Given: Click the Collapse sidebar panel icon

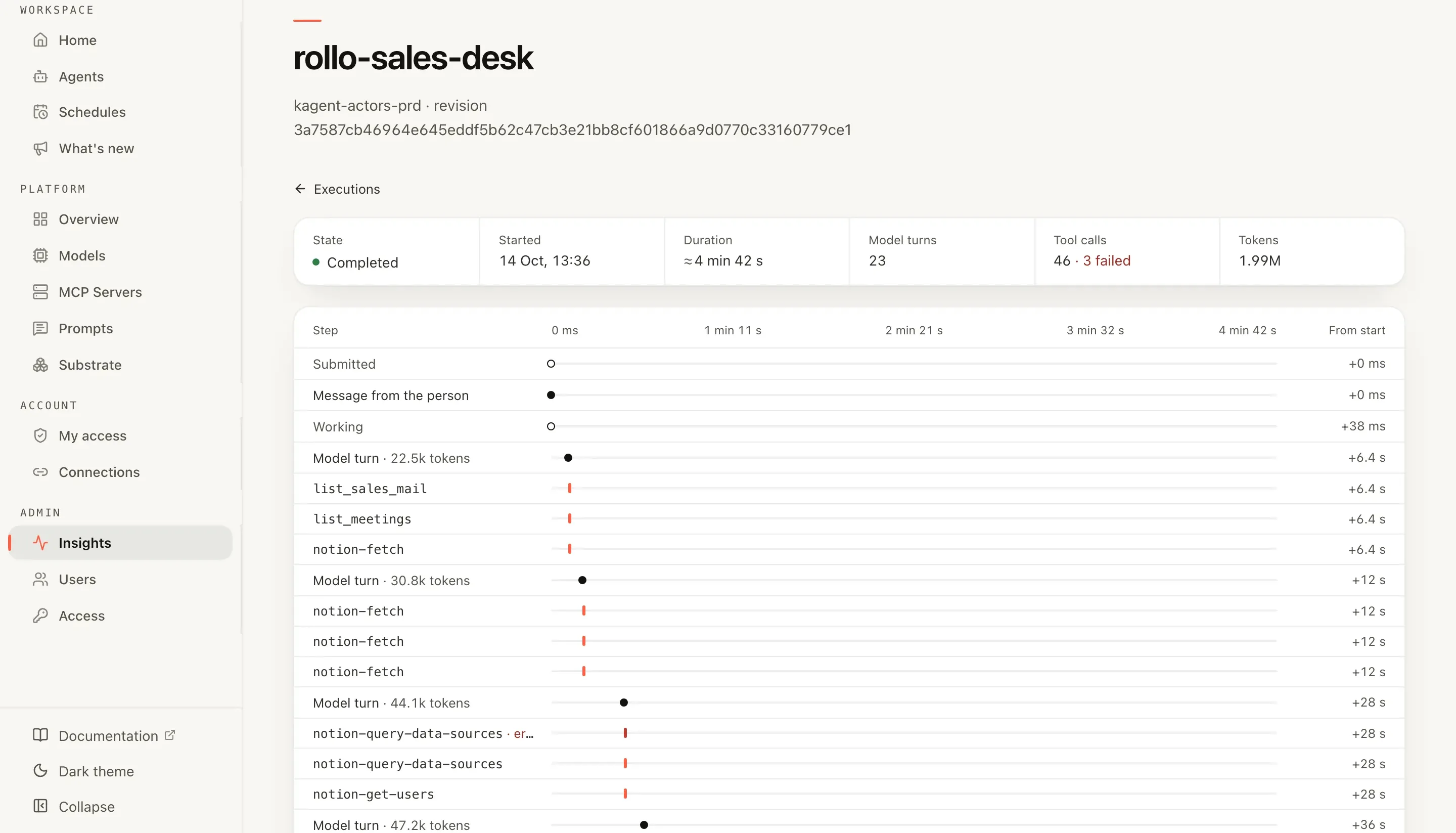Looking at the screenshot, I should tap(40, 806).
